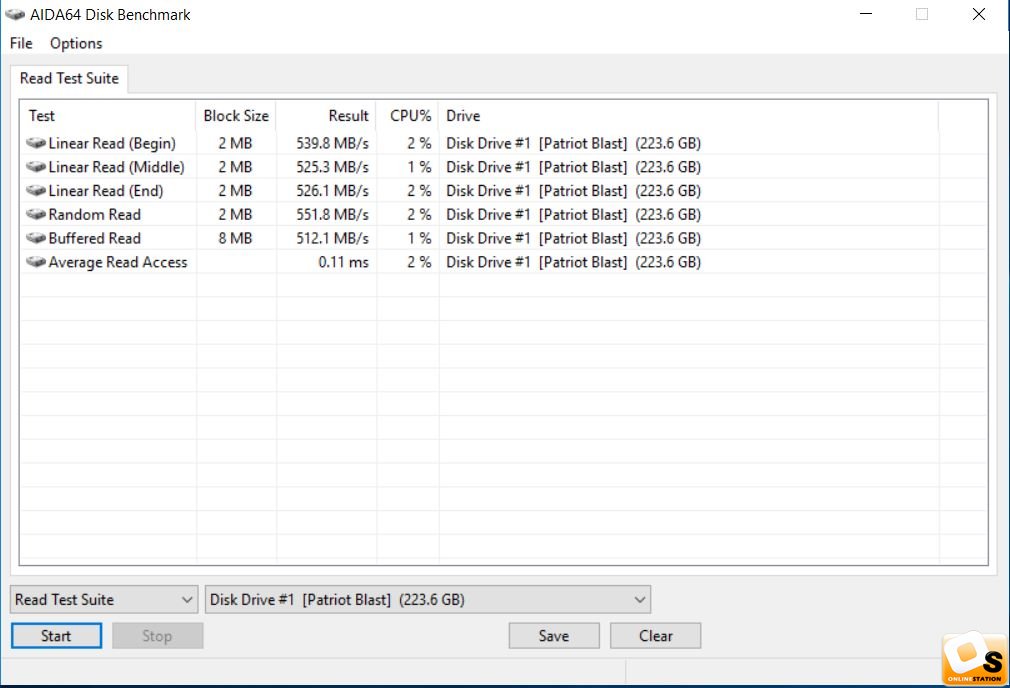Click the 8 MB block size cell
This screenshot has width=1010, height=688.
pos(235,238)
